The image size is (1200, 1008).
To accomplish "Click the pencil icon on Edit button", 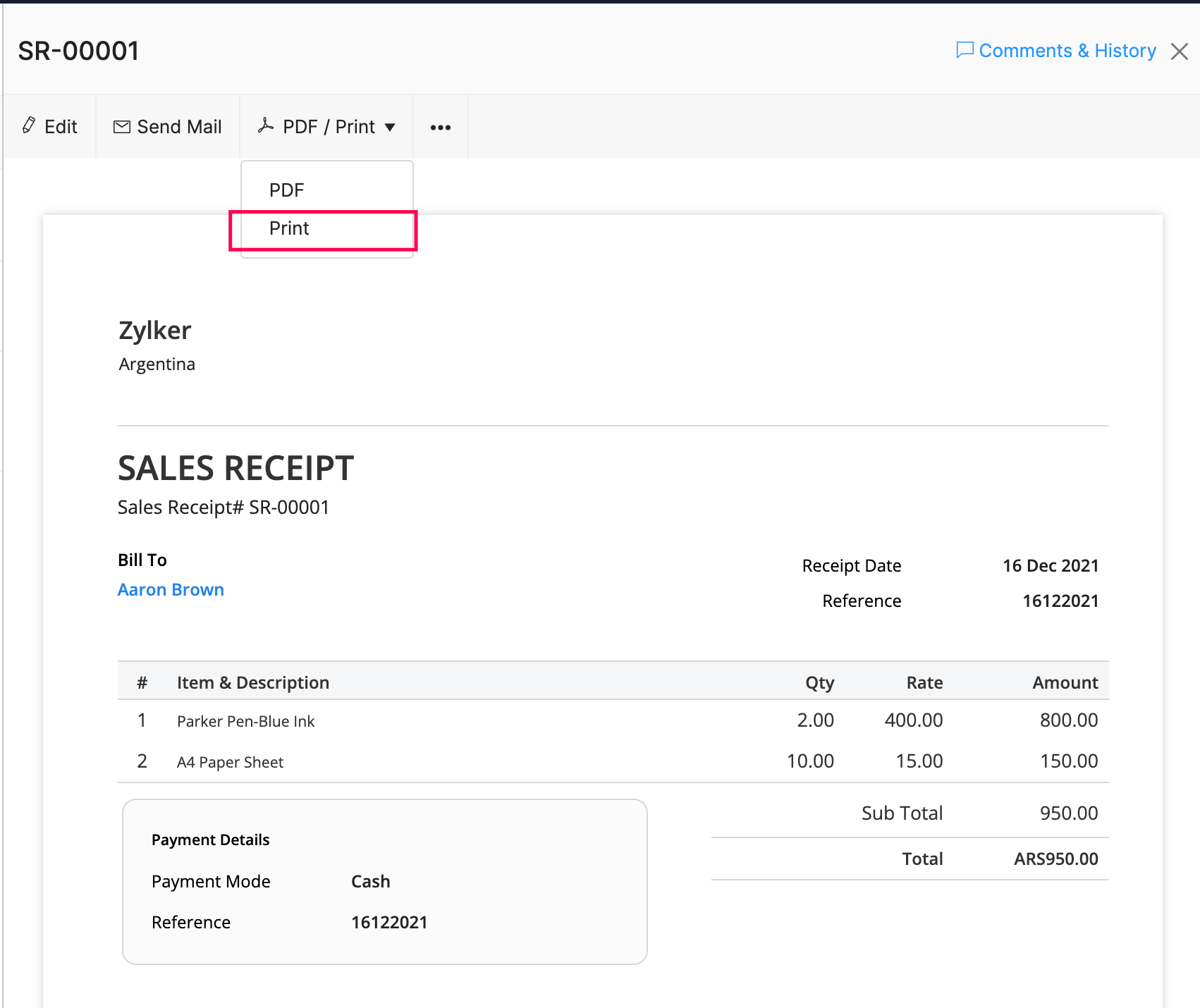I will point(28,125).
